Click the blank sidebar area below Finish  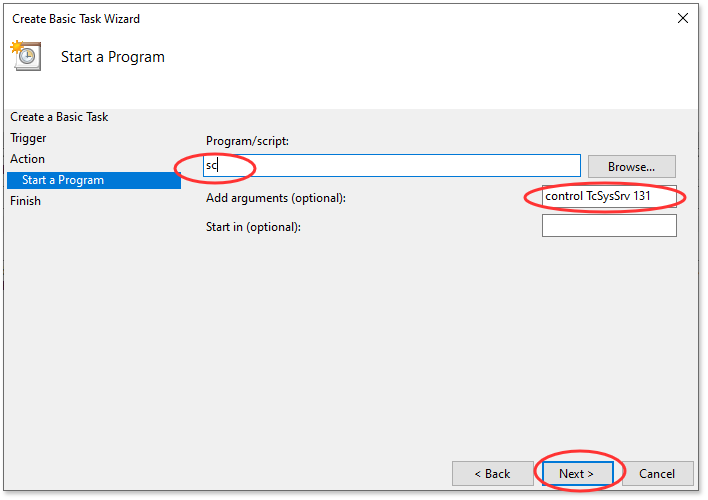click(90, 330)
